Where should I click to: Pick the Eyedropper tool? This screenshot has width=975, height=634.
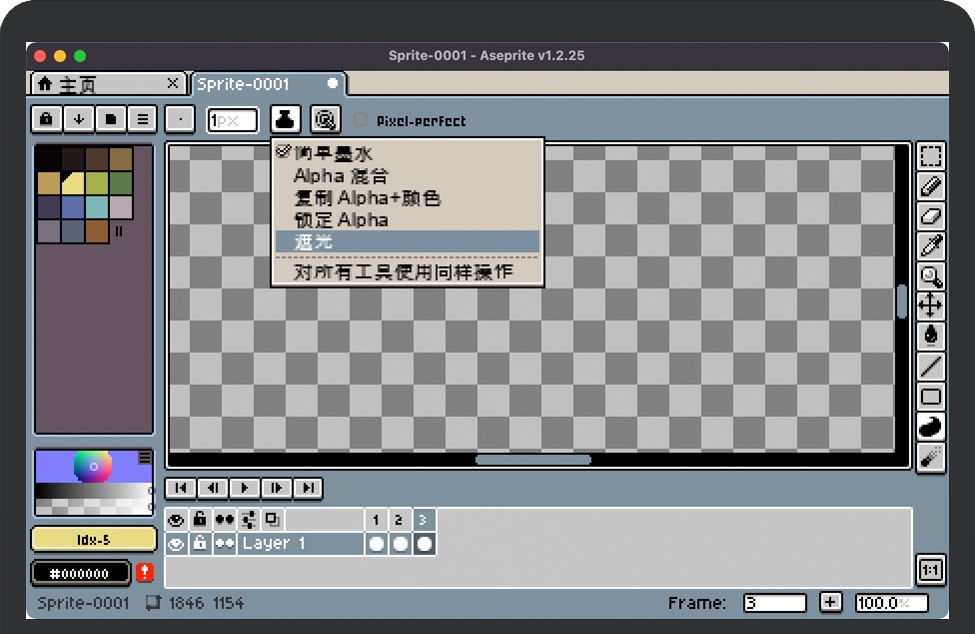931,246
